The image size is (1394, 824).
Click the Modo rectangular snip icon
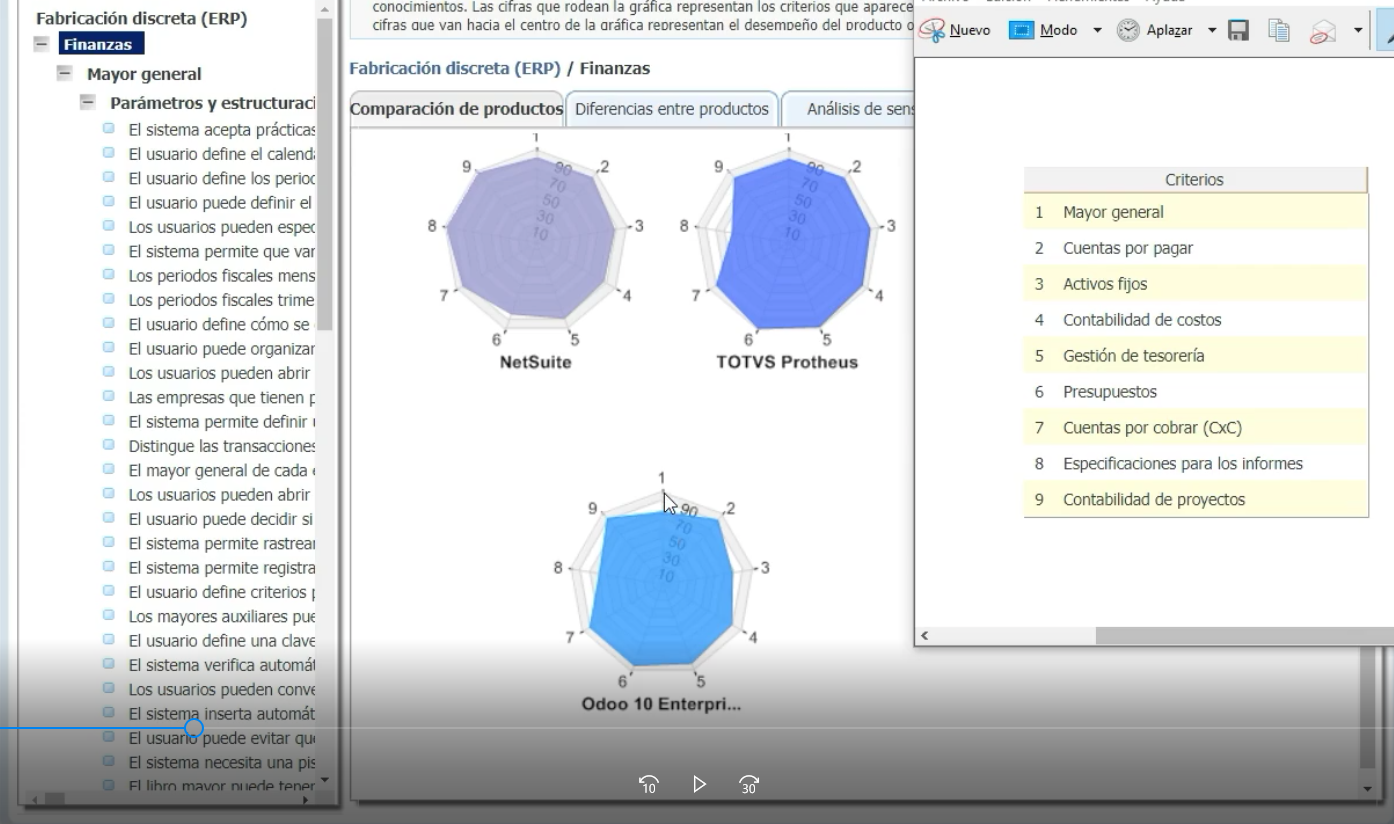pos(1021,31)
